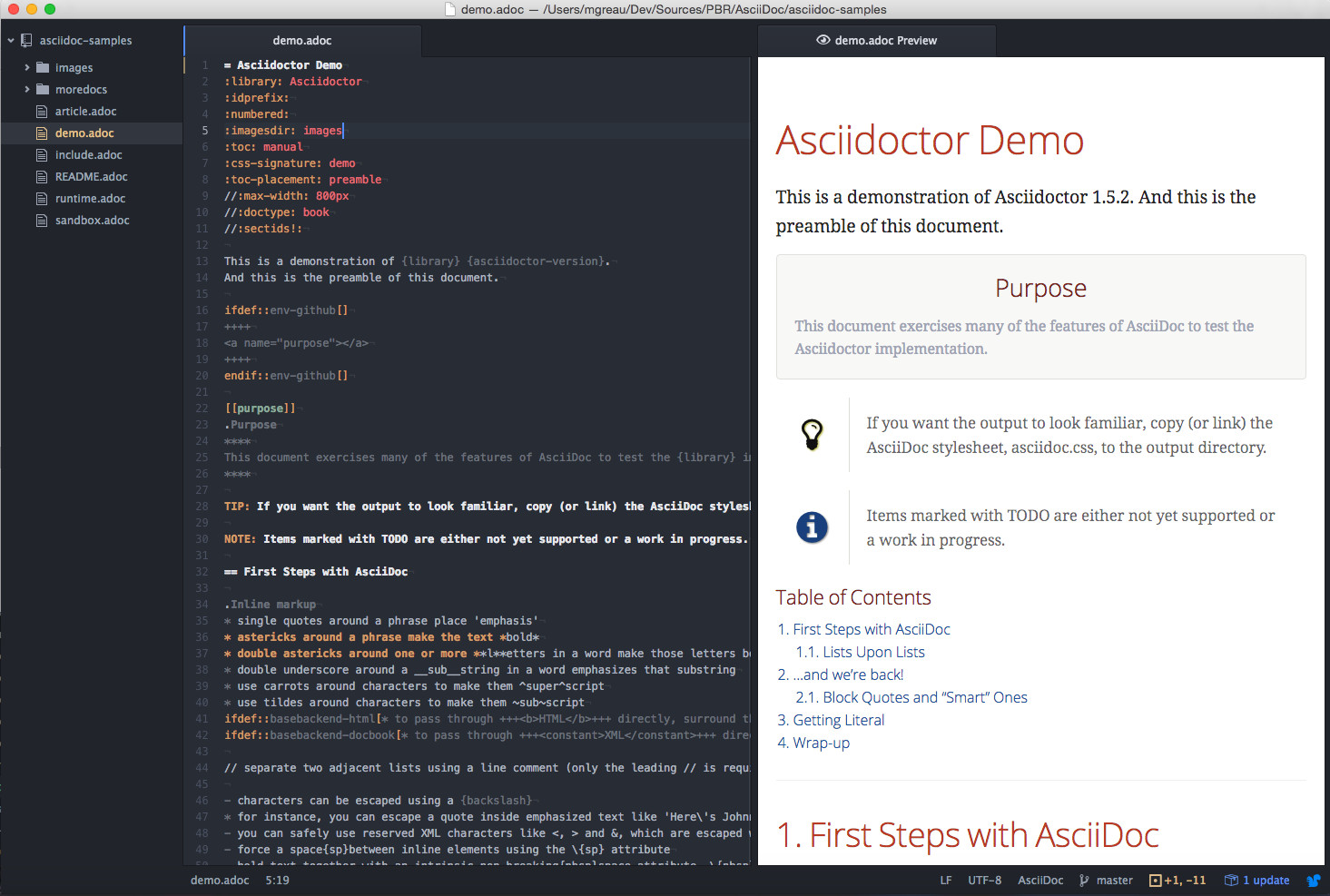Change the UTF-8 encoding in status bar
The height and width of the screenshot is (896, 1330).
click(984, 880)
